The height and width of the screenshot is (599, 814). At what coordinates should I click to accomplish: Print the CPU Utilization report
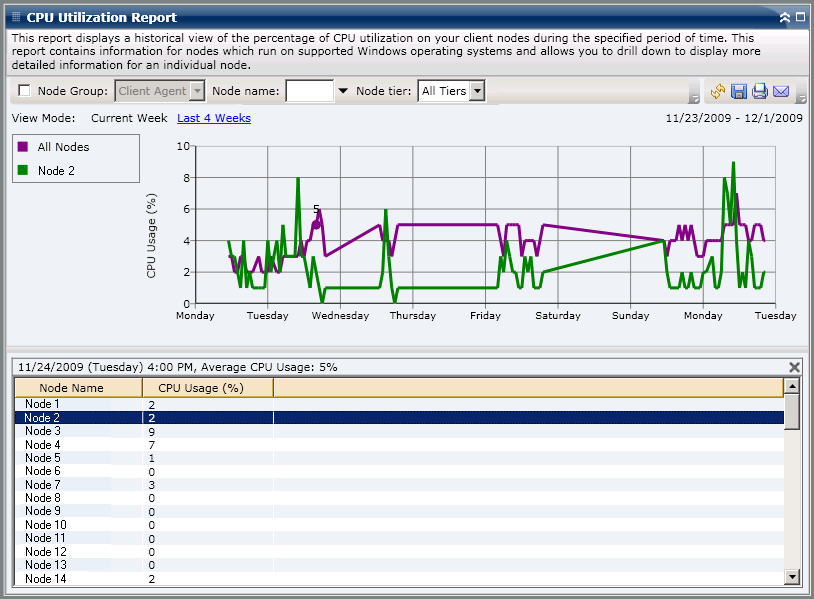coord(760,92)
